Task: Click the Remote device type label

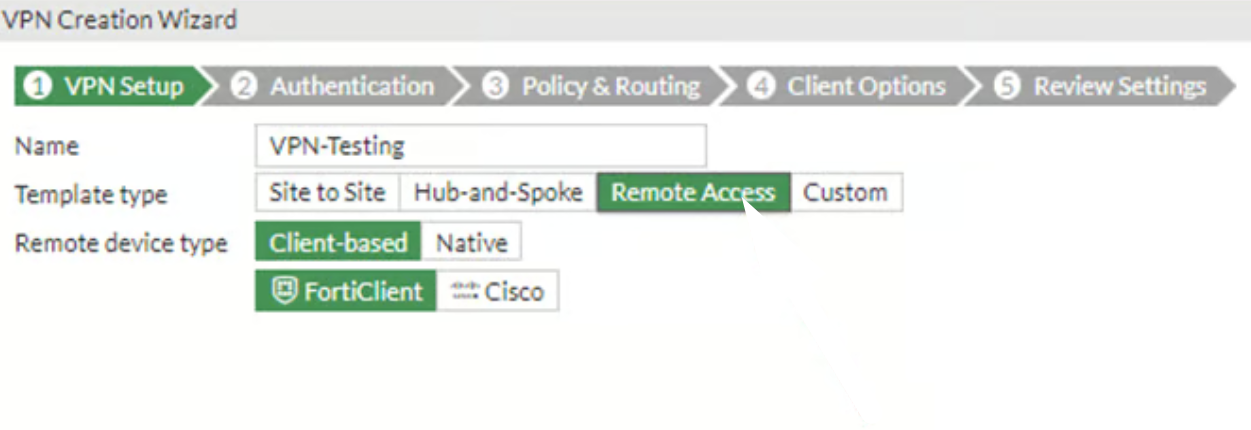Action: tap(121, 244)
